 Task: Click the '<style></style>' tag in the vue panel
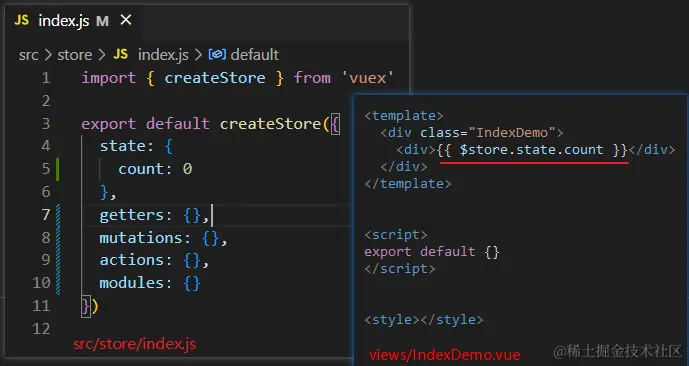click(x=424, y=320)
